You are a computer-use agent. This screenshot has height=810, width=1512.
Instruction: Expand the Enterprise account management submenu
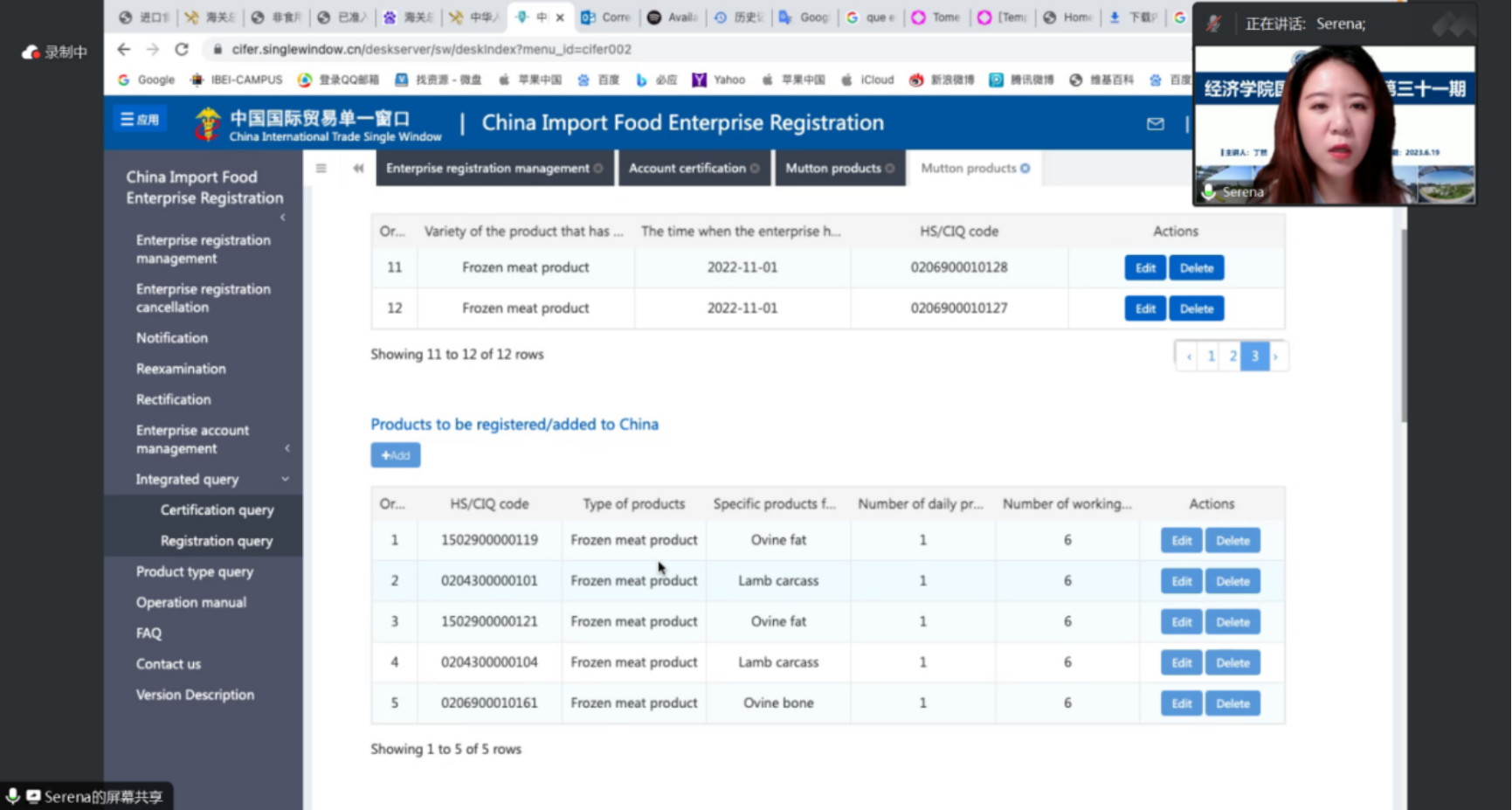pos(287,448)
